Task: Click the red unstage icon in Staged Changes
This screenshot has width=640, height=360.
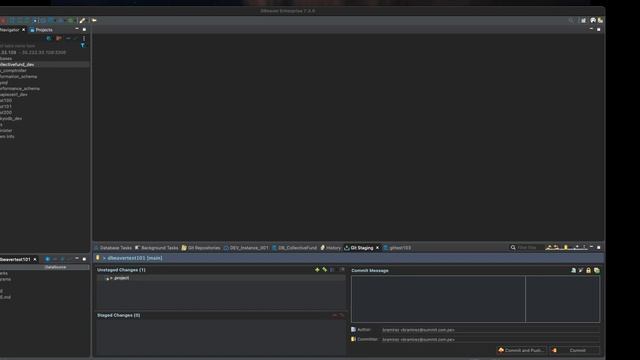Action: click(335, 315)
